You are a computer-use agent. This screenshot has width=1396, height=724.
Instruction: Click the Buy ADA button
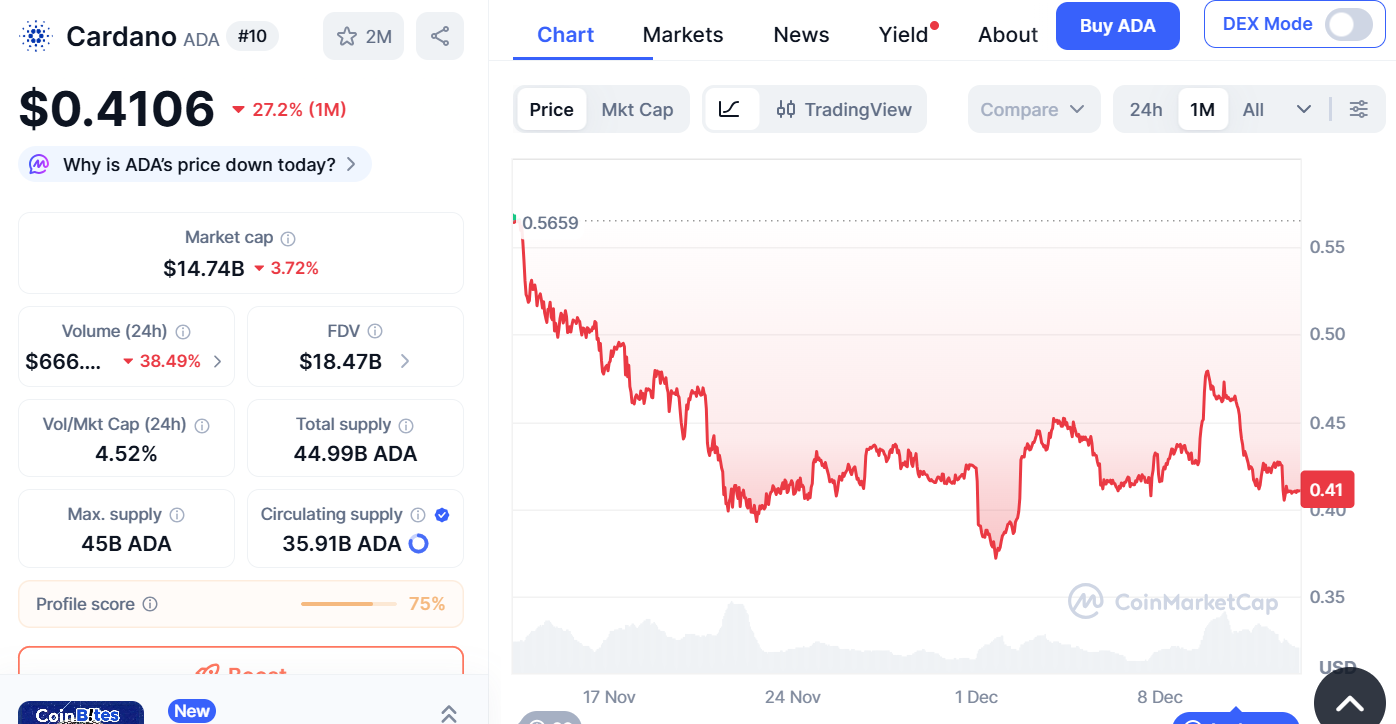[1117, 26]
